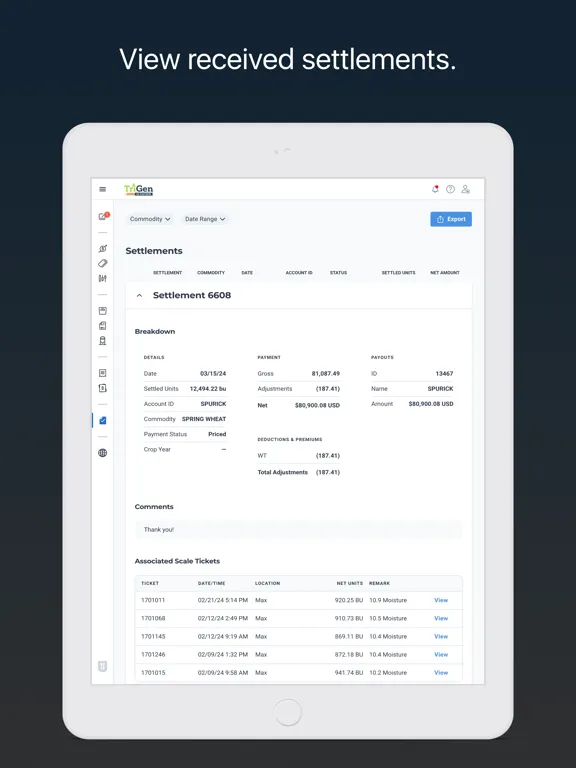Click the Gross value 81,087.49
This screenshot has width=576, height=768.
[326, 373]
